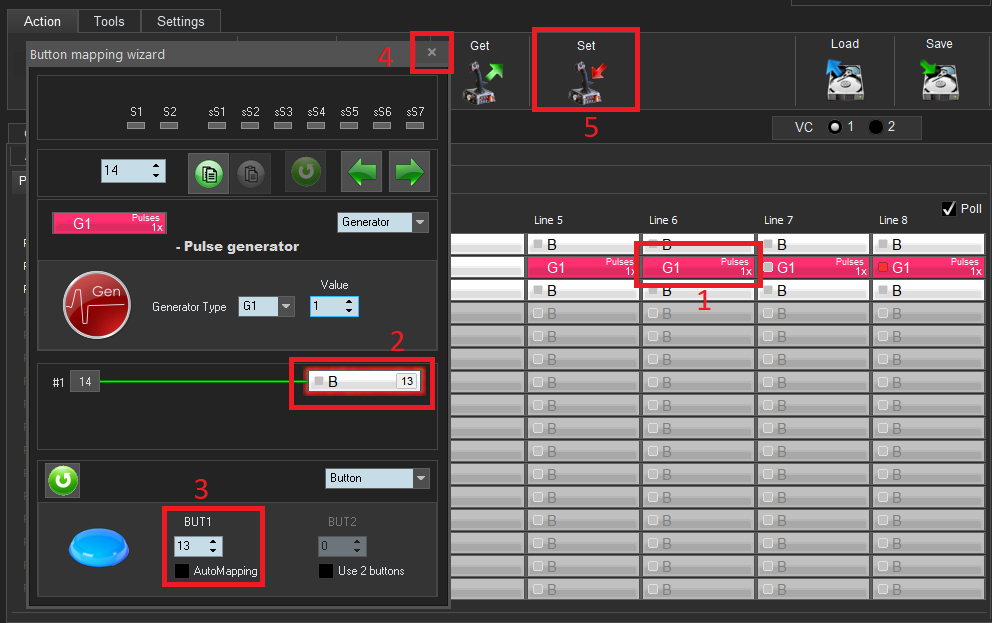Image resolution: width=992 pixels, height=623 pixels.
Task: Click the Save to disk icon
Action: coord(939,80)
